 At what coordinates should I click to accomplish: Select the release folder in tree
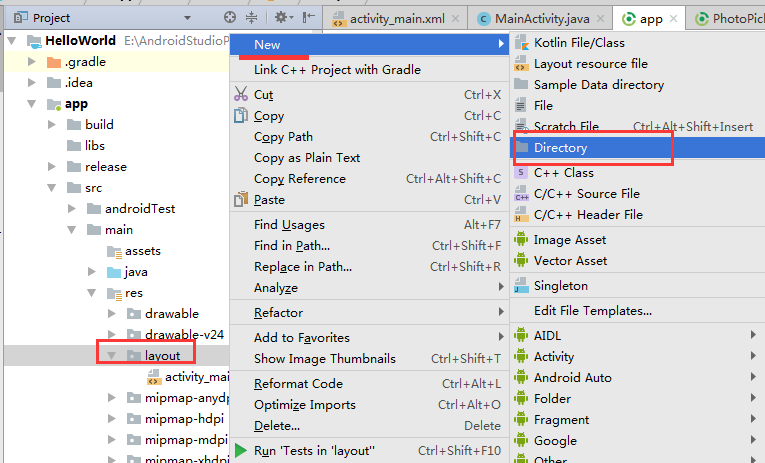(106, 166)
